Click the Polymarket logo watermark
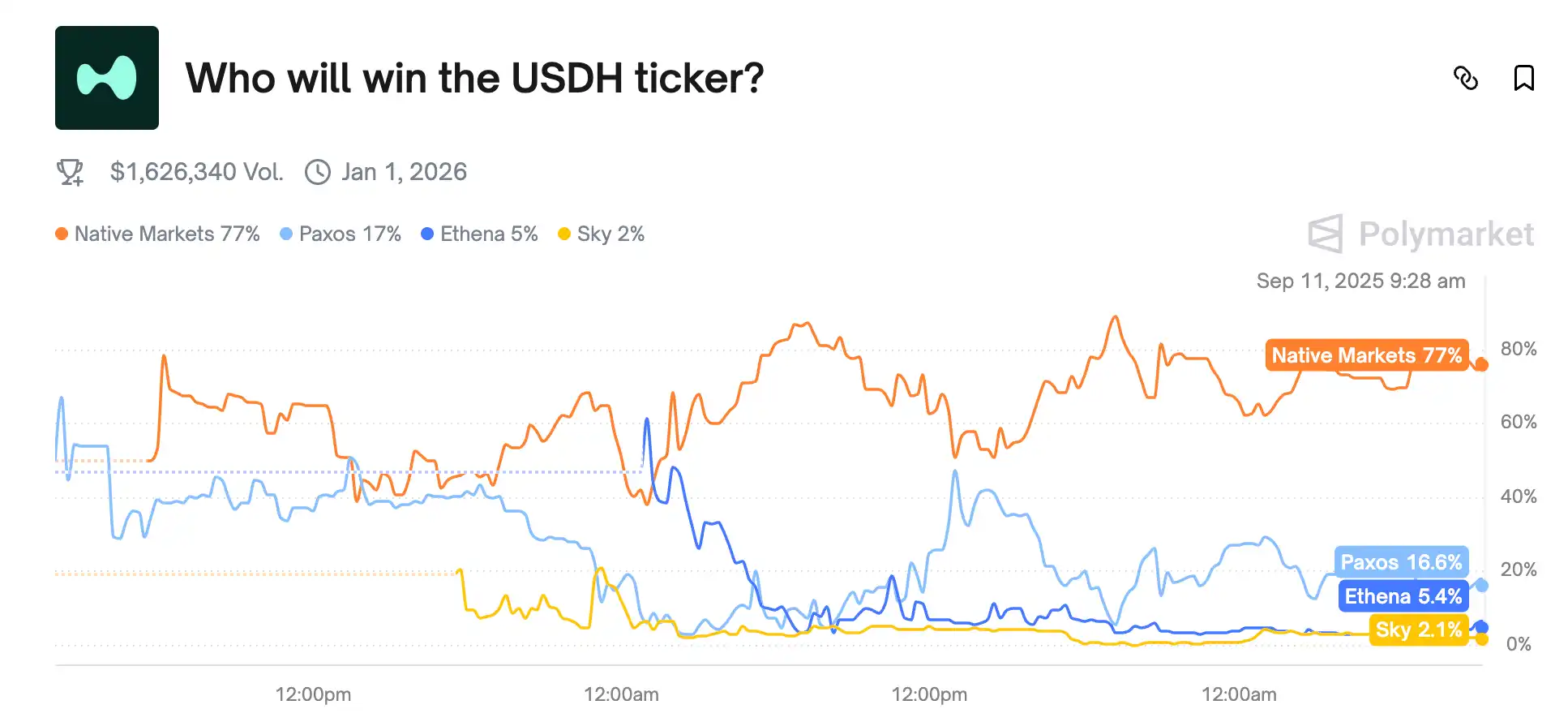1568x722 pixels. tap(1420, 234)
